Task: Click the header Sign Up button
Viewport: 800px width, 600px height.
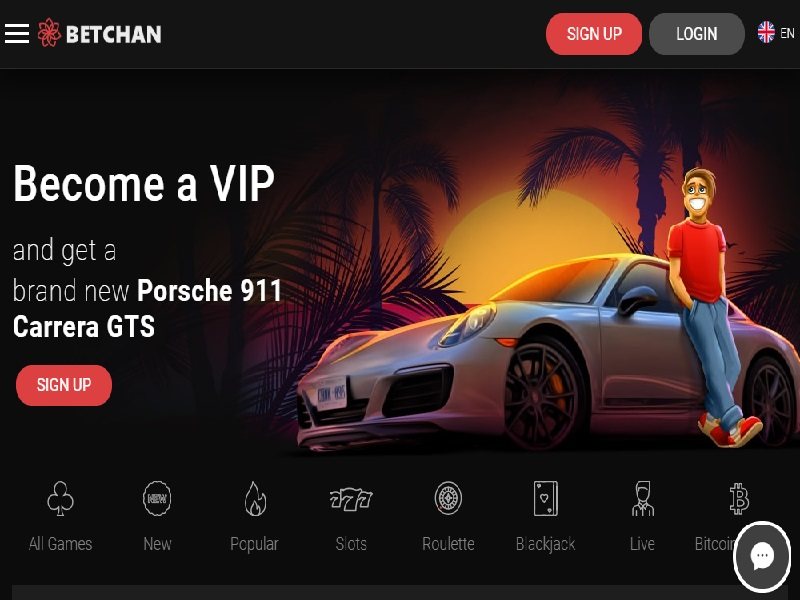Action: tap(594, 34)
